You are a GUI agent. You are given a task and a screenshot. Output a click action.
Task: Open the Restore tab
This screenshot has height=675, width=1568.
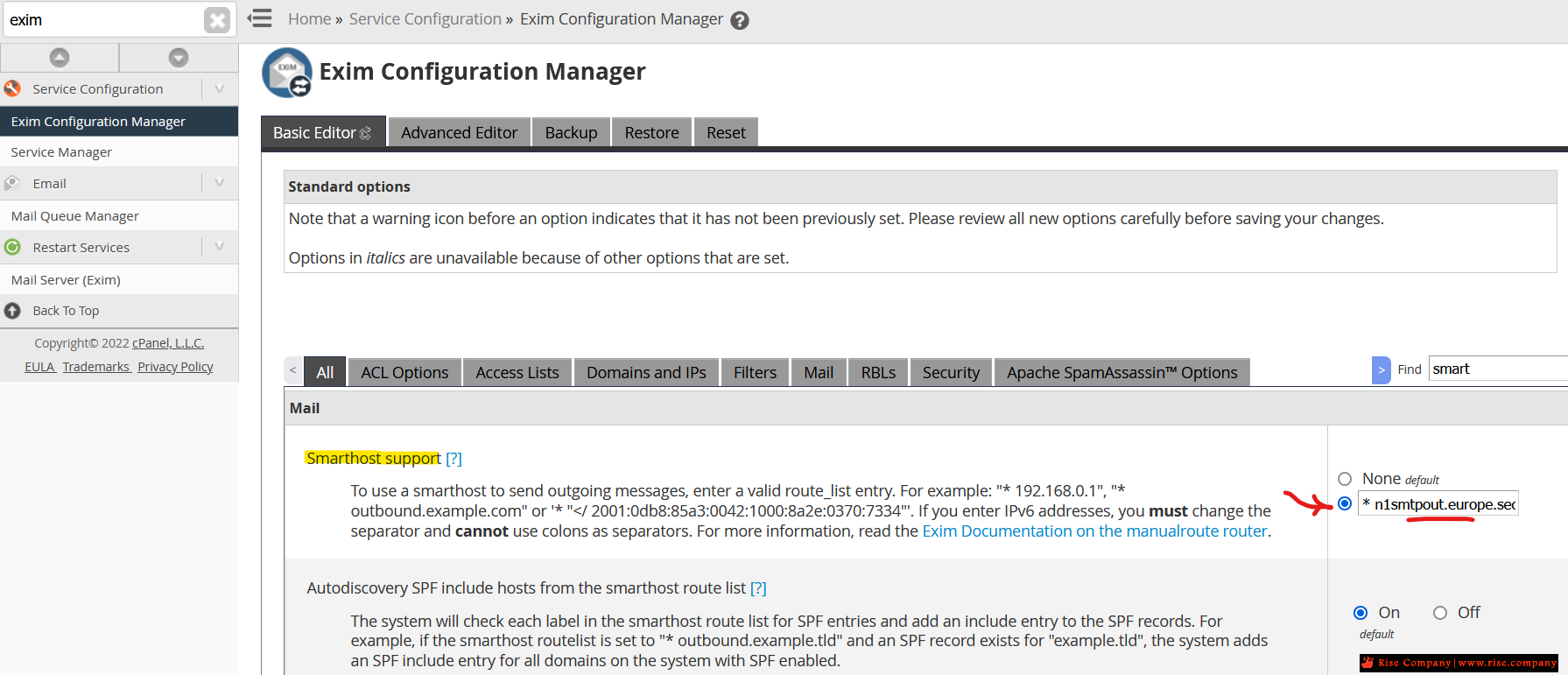point(651,132)
